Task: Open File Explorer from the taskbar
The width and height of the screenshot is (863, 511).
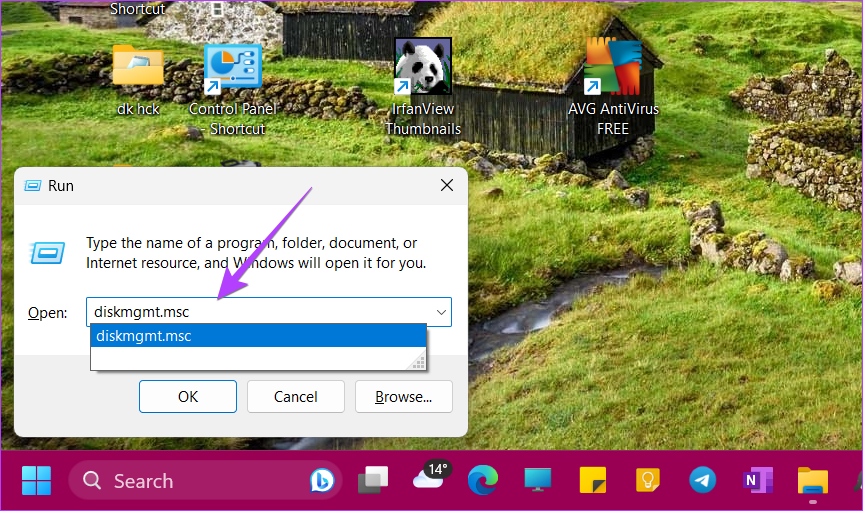Action: pyautogui.click(x=812, y=481)
